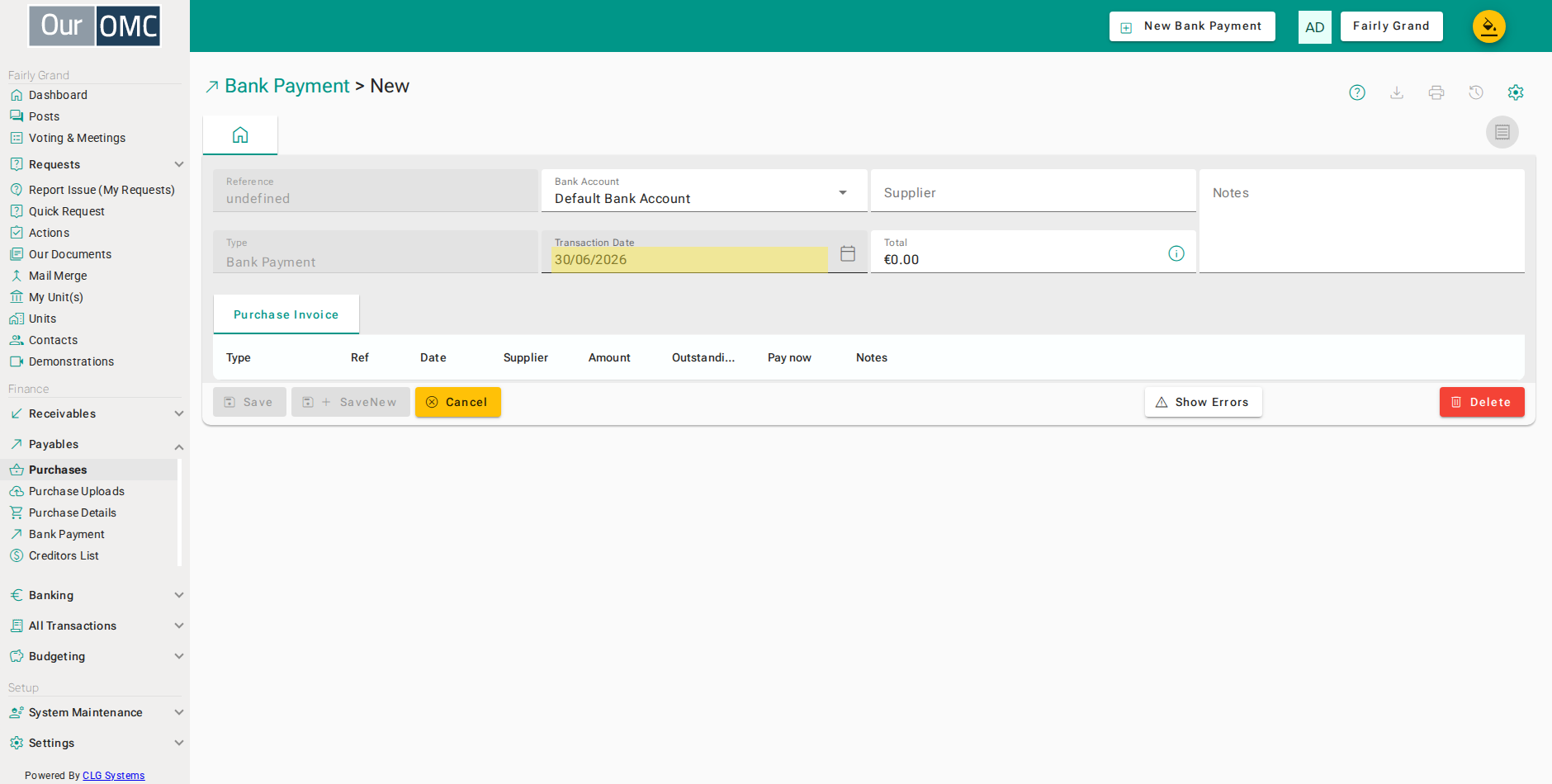This screenshot has height=784, width=1552.
Task: Open Purchase Uploads
Action: (76, 491)
